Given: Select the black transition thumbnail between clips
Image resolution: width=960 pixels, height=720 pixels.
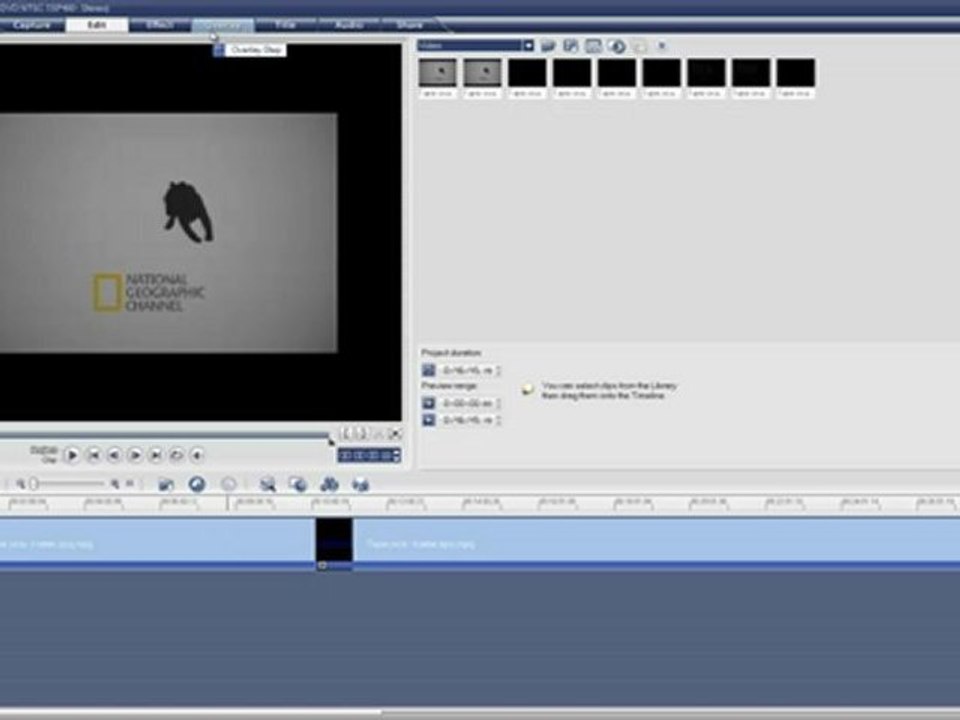Looking at the screenshot, I should [334, 541].
